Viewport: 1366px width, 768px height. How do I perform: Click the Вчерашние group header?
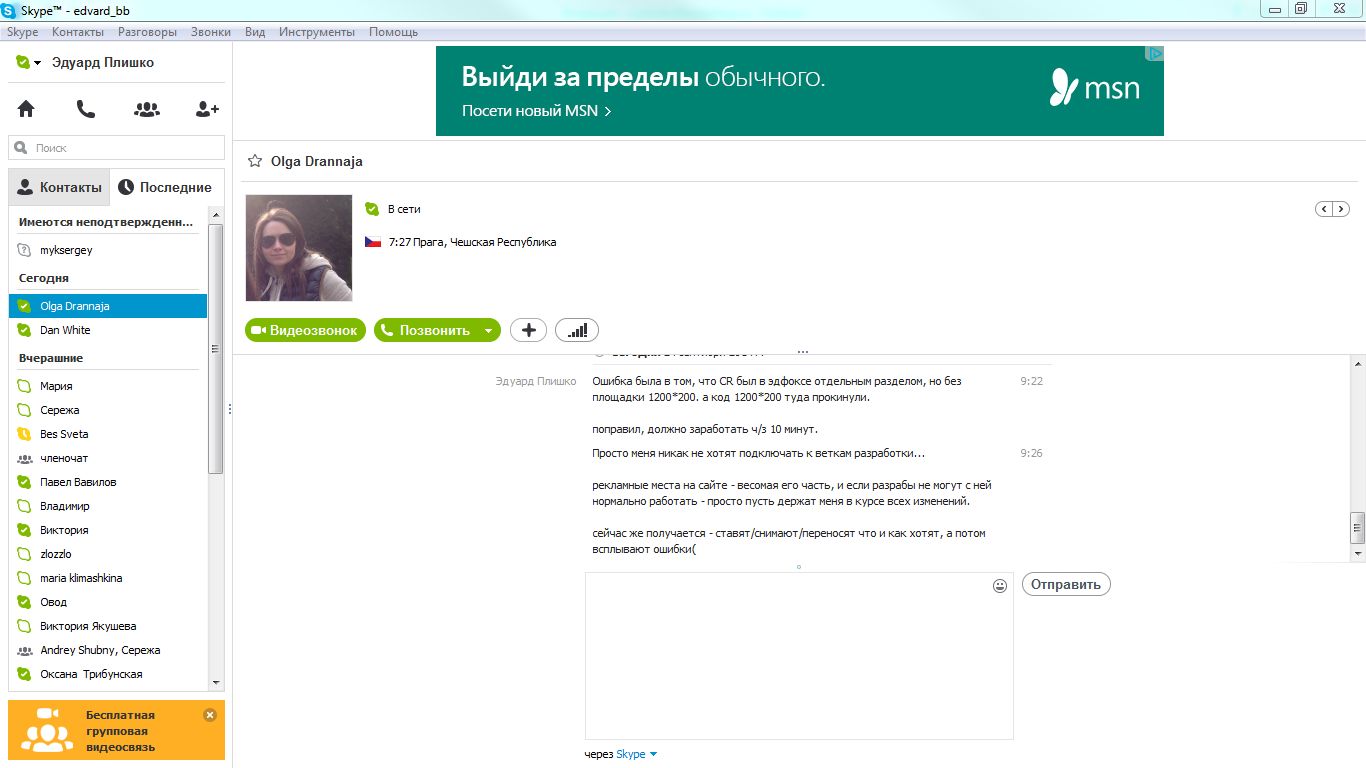pyautogui.click(x=51, y=358)
